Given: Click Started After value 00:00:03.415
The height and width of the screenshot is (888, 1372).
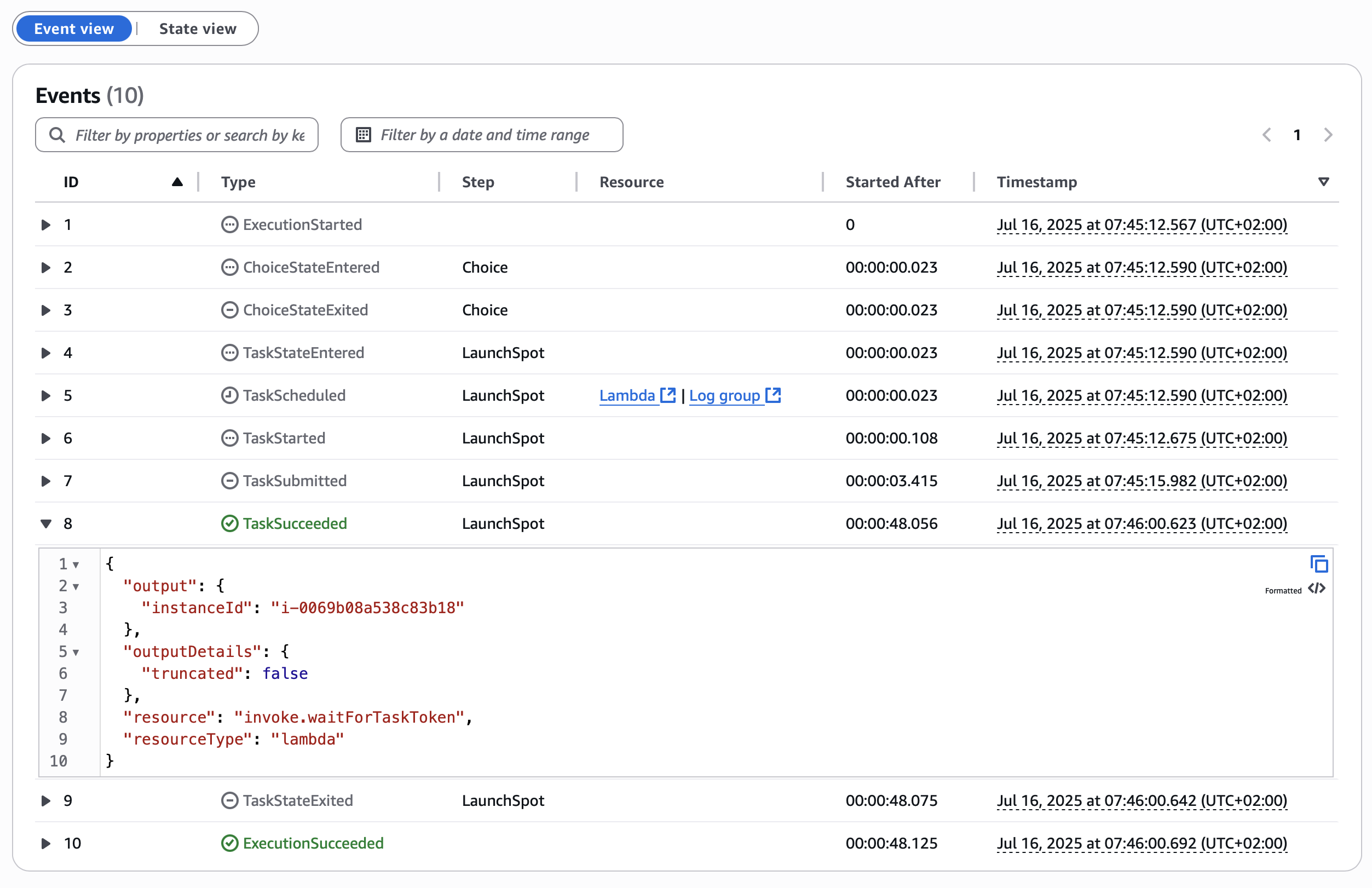Looking at the screenshot, I should [x=891, y=481].
